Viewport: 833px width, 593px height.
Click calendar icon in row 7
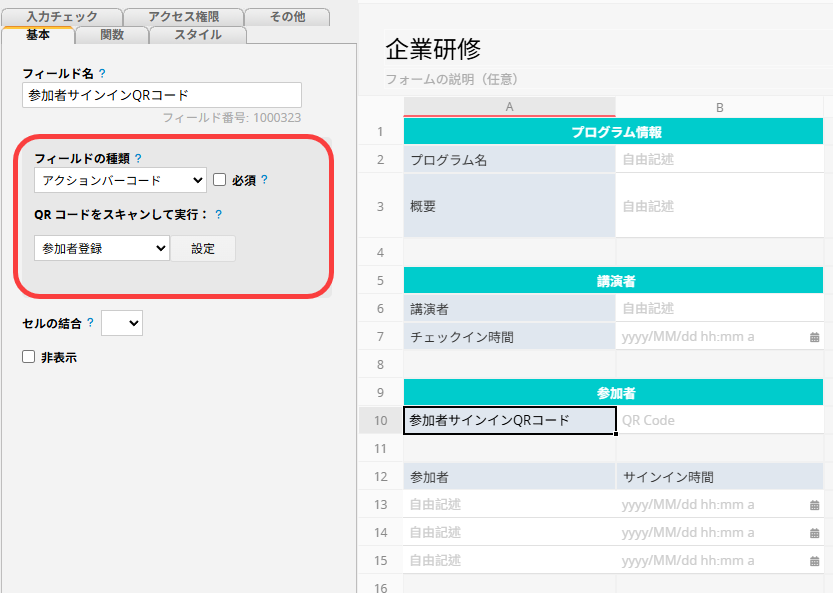click(x=814, y=337)
